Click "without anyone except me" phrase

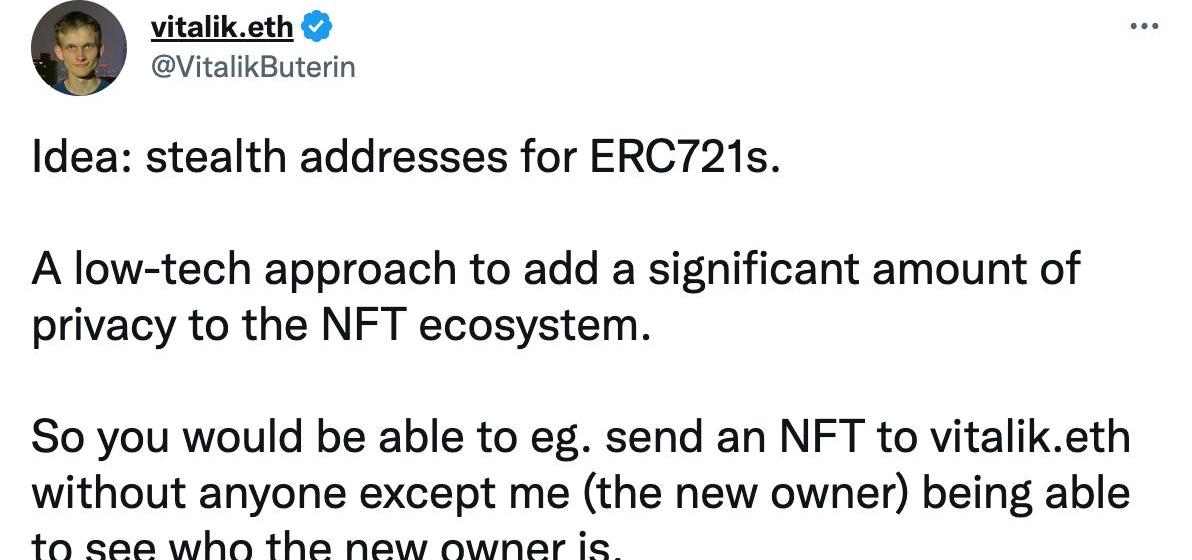click(300, 495)
